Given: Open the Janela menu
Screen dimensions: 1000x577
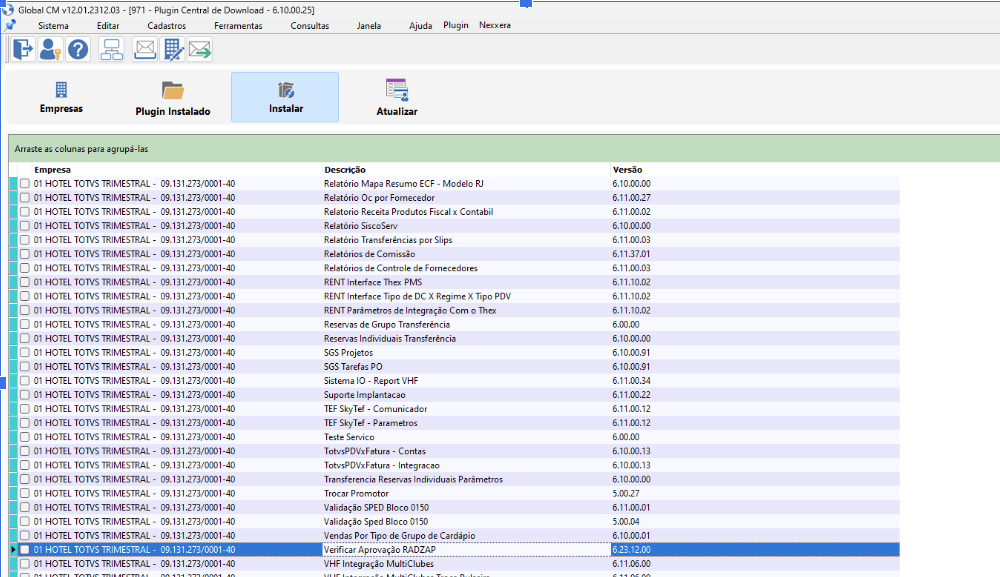Looking at the screenshot, I should [x=369, y=26].
